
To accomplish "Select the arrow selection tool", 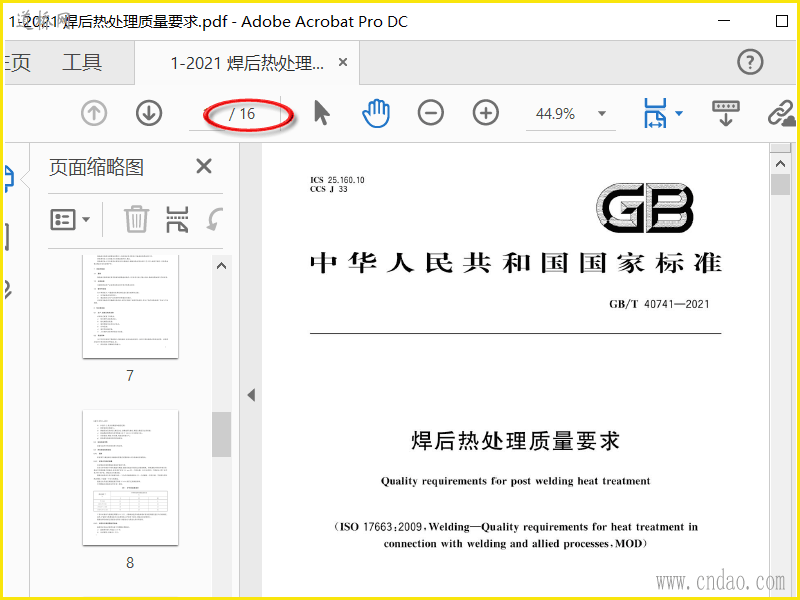I will (x=321, y=113).
